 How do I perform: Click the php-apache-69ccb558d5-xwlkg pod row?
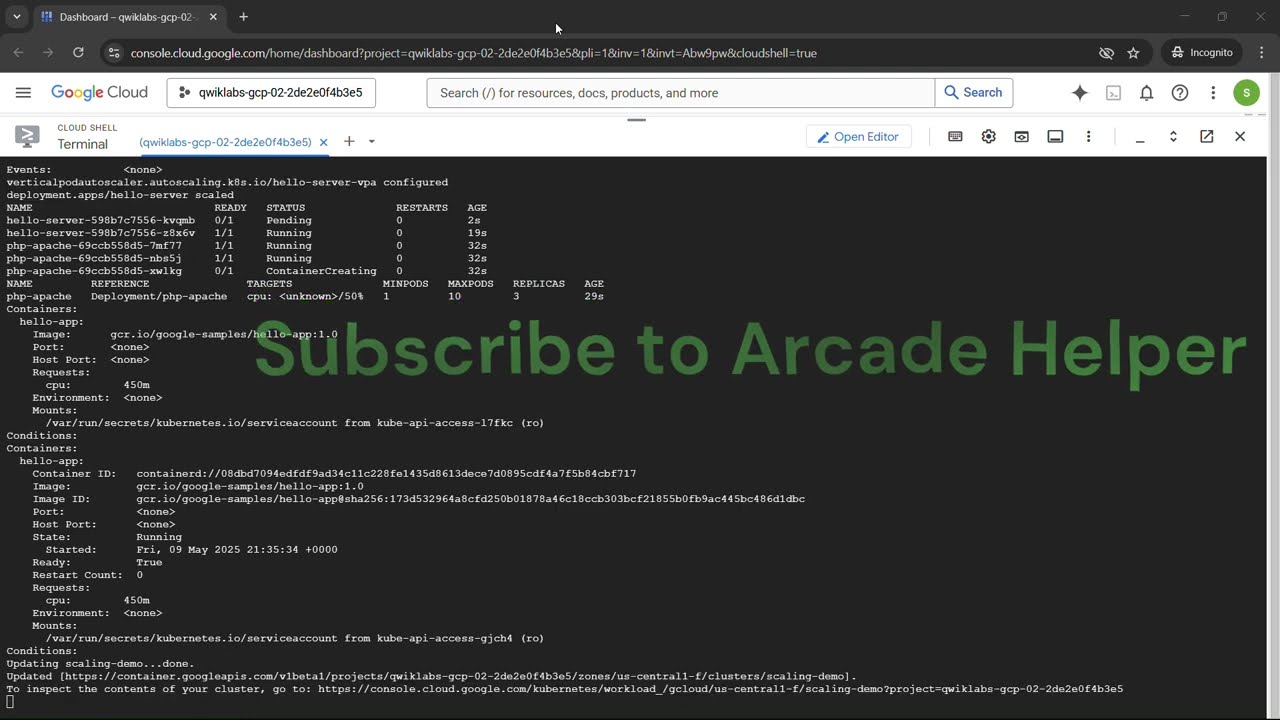tap(247, 271)
